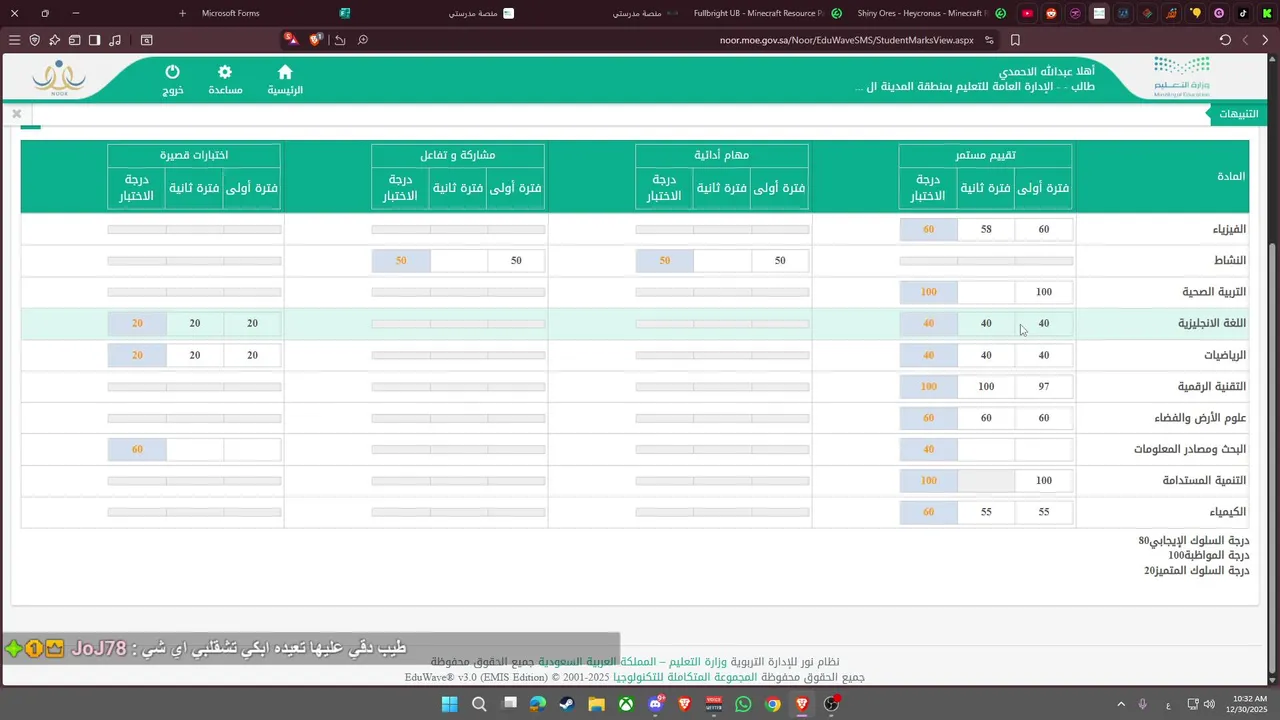Screen dimensions: 1280x720
Task: Select the الرياضيات subject row label
Action: tap(1225, 355)
